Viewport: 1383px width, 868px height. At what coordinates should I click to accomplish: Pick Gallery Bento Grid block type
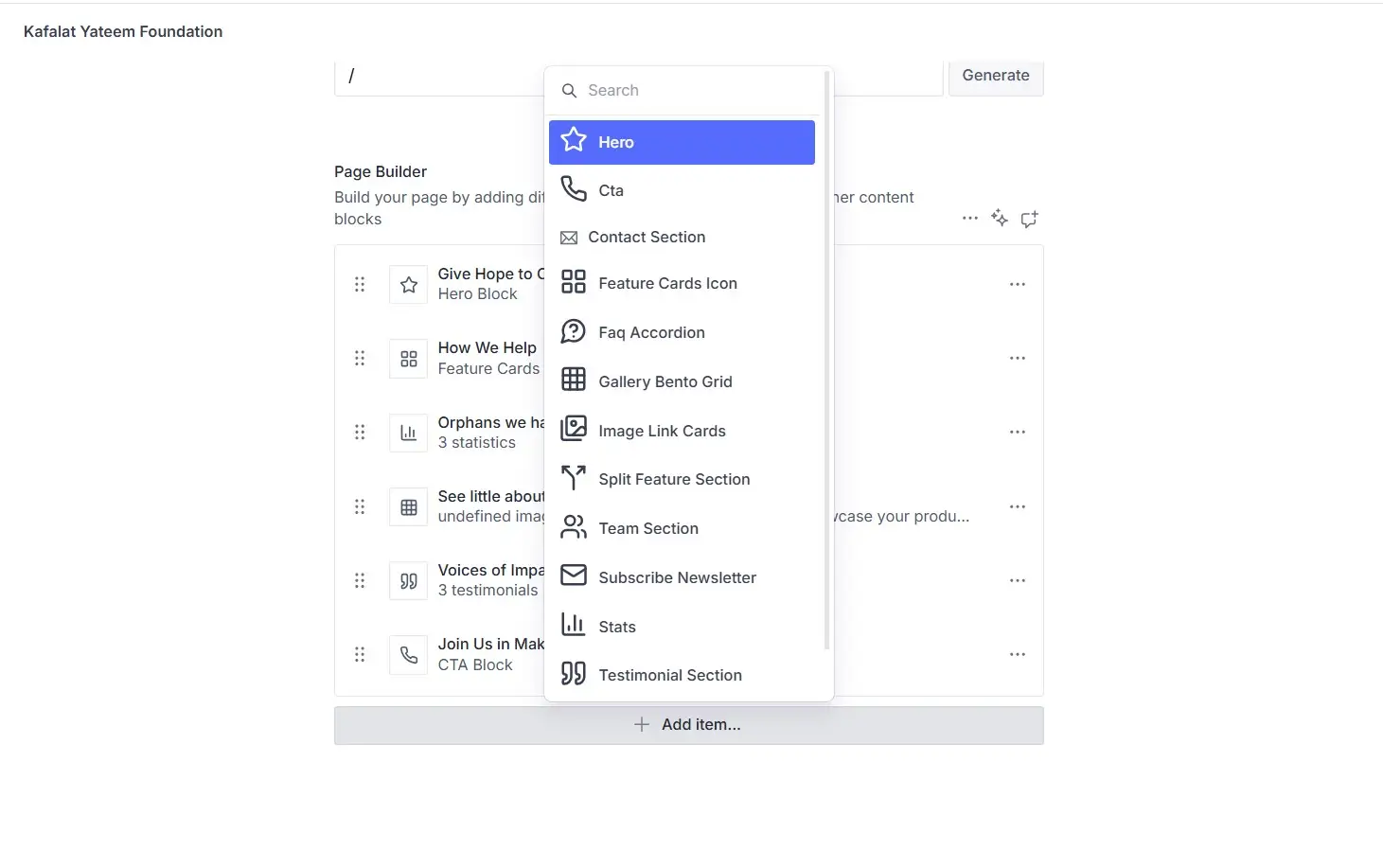[x=665, y=381]
